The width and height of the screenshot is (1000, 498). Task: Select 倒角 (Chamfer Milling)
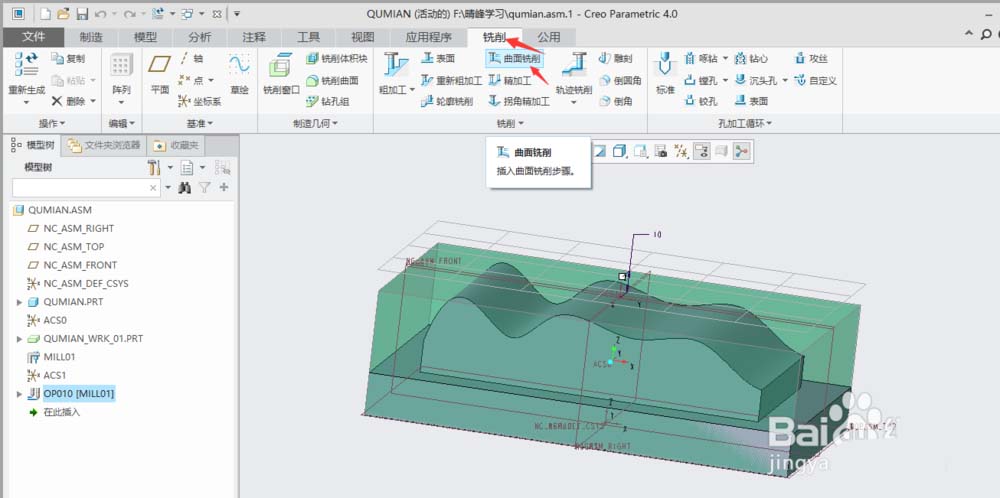[615, 101]
